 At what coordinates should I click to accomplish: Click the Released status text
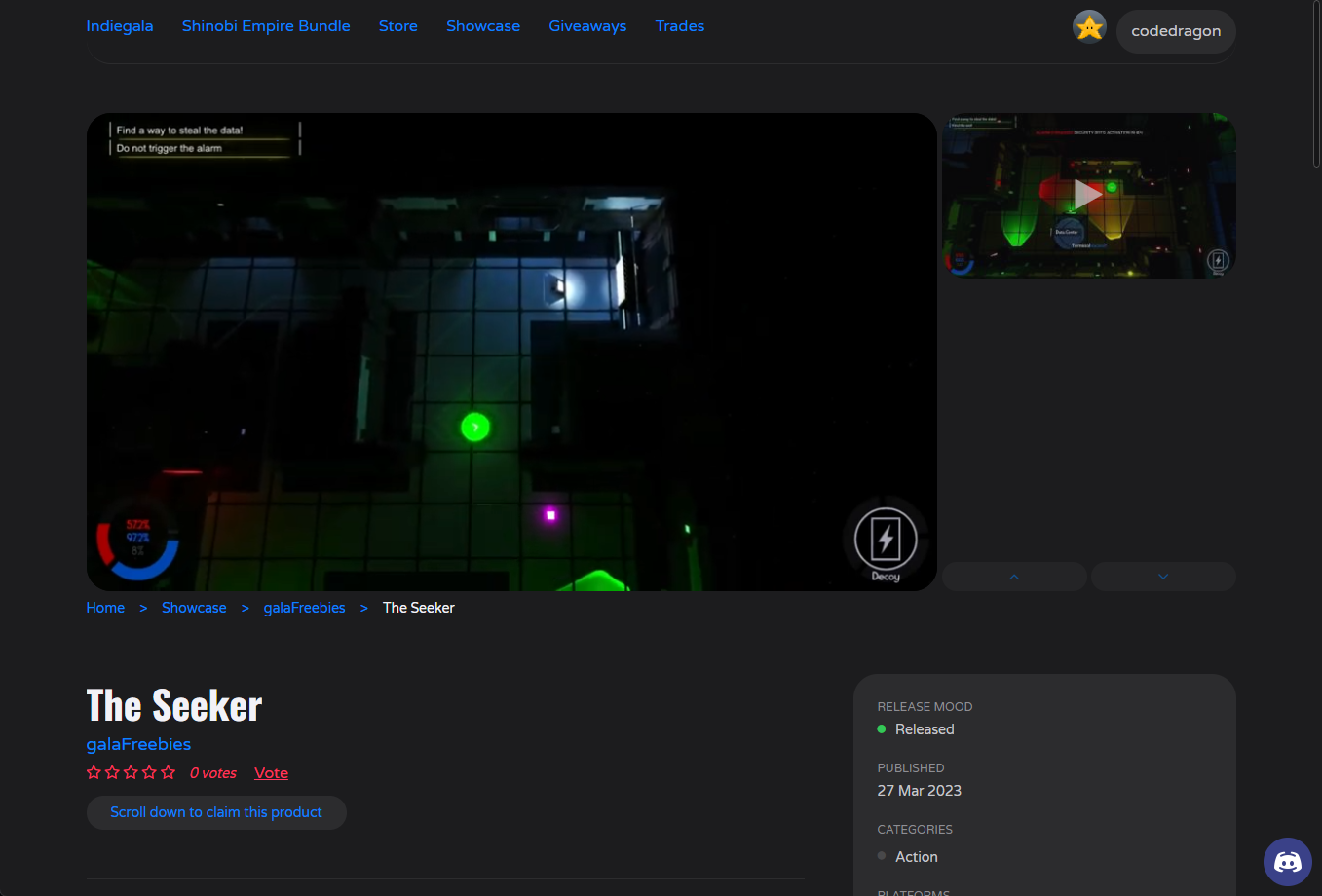pos(925,729)
